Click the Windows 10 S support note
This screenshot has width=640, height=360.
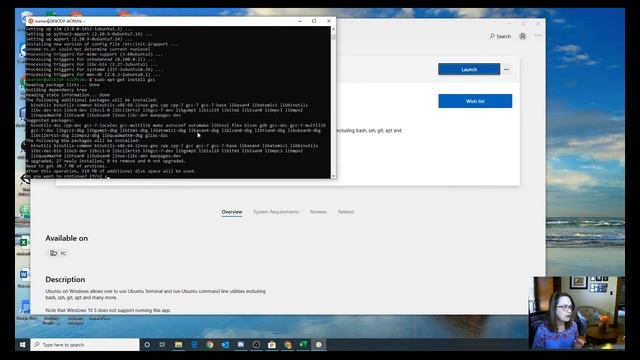coord(108,310)
